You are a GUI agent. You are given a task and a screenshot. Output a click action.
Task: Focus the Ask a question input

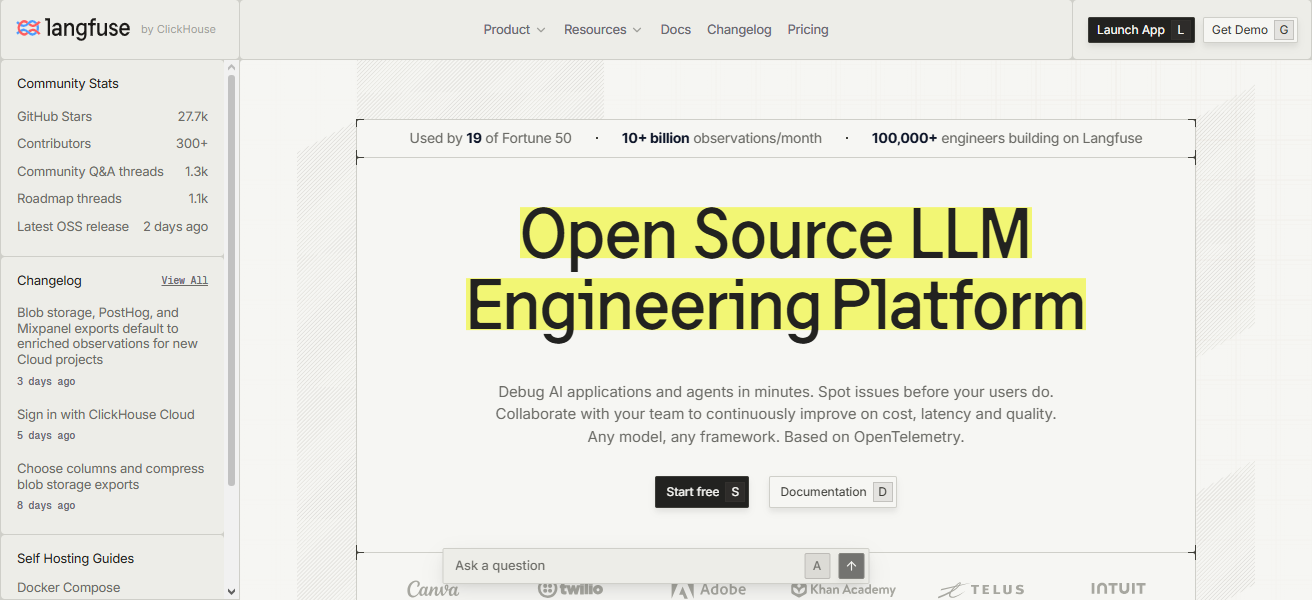(x=625, y=566)
